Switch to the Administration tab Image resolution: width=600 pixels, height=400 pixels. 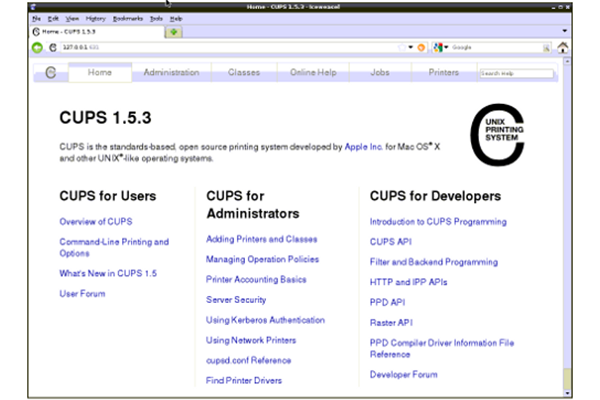point(171,73)
